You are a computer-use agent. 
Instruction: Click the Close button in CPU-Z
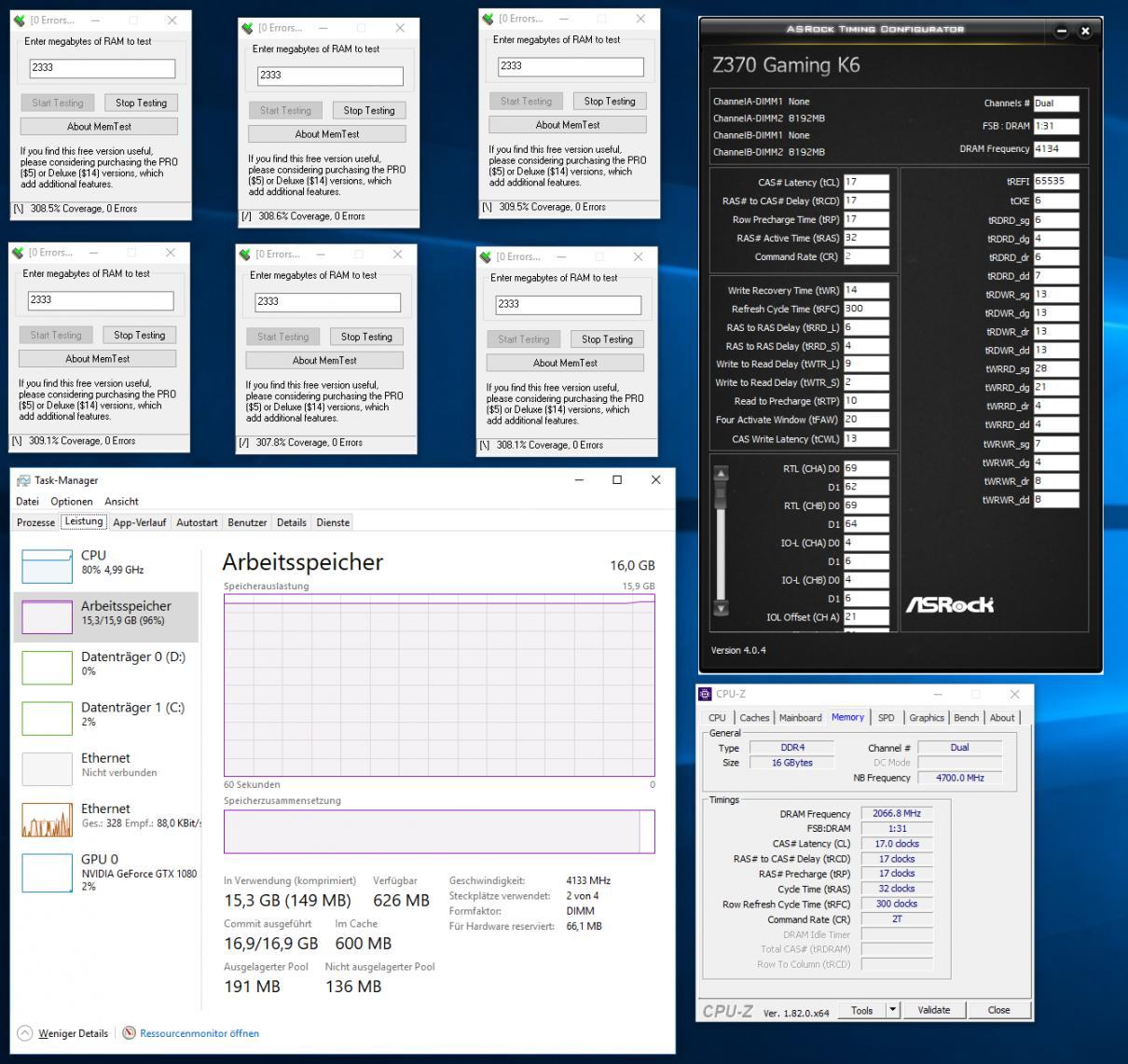pos(998,1010)
